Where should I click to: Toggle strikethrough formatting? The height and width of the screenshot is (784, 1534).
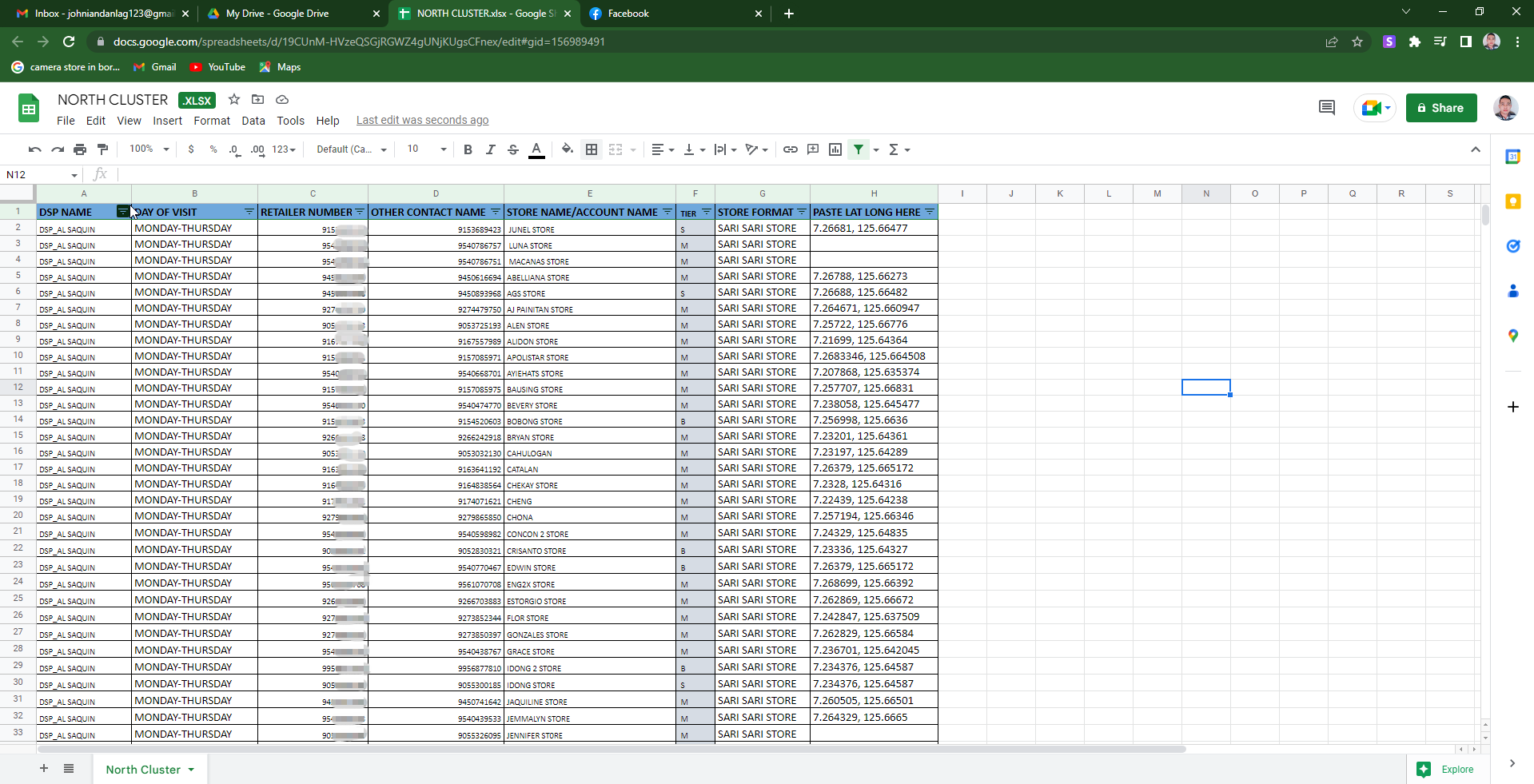tap(513, 149)
